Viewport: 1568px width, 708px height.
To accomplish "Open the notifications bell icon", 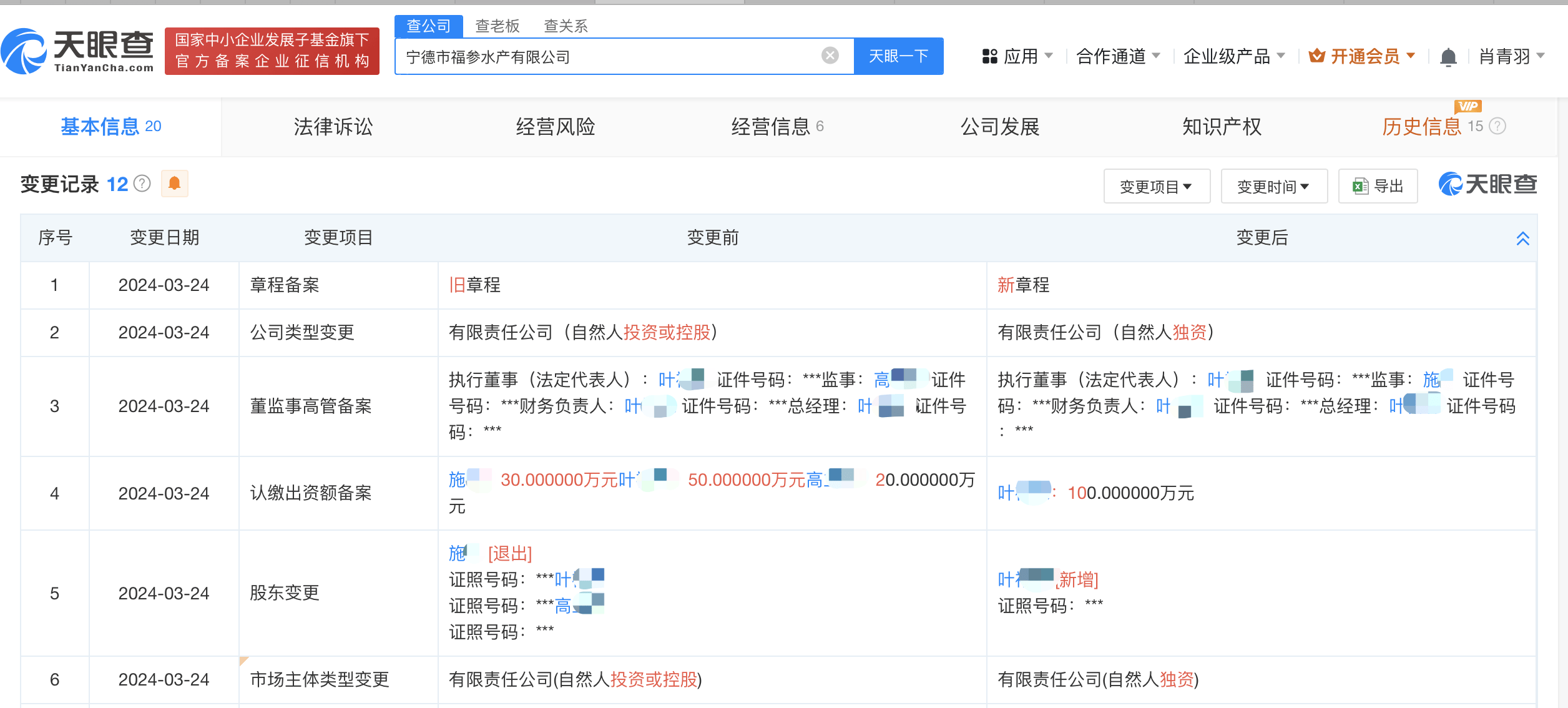I will pos(1448,57).
